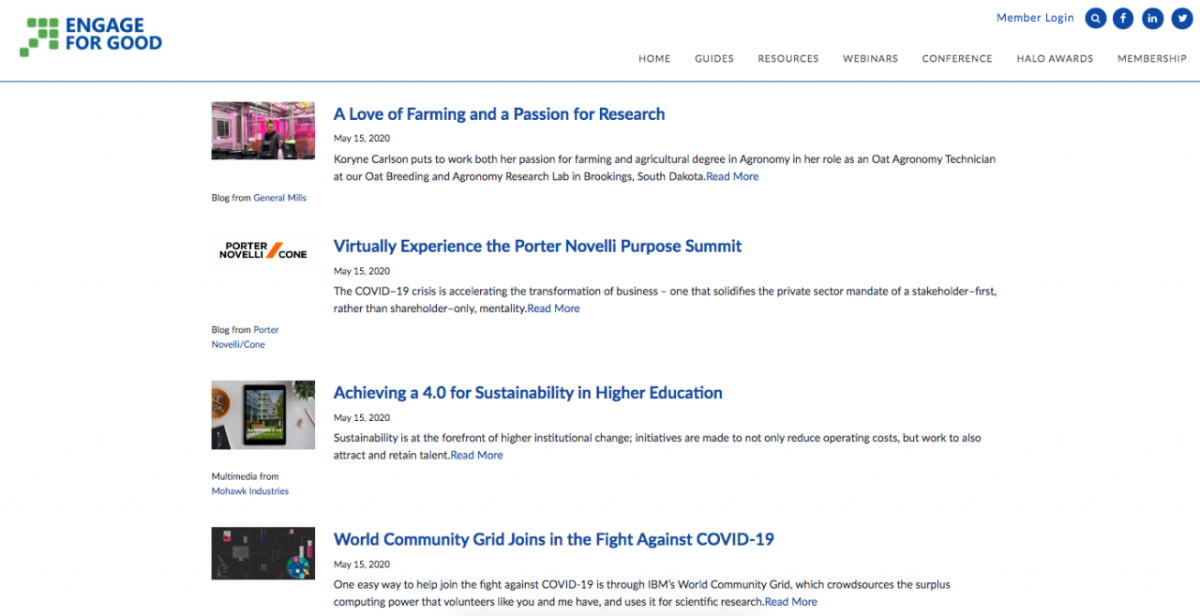Open the sustainability tablet thumbnail
The width and height of the screenshot is (1200, 616).
[x=263, y=414]
